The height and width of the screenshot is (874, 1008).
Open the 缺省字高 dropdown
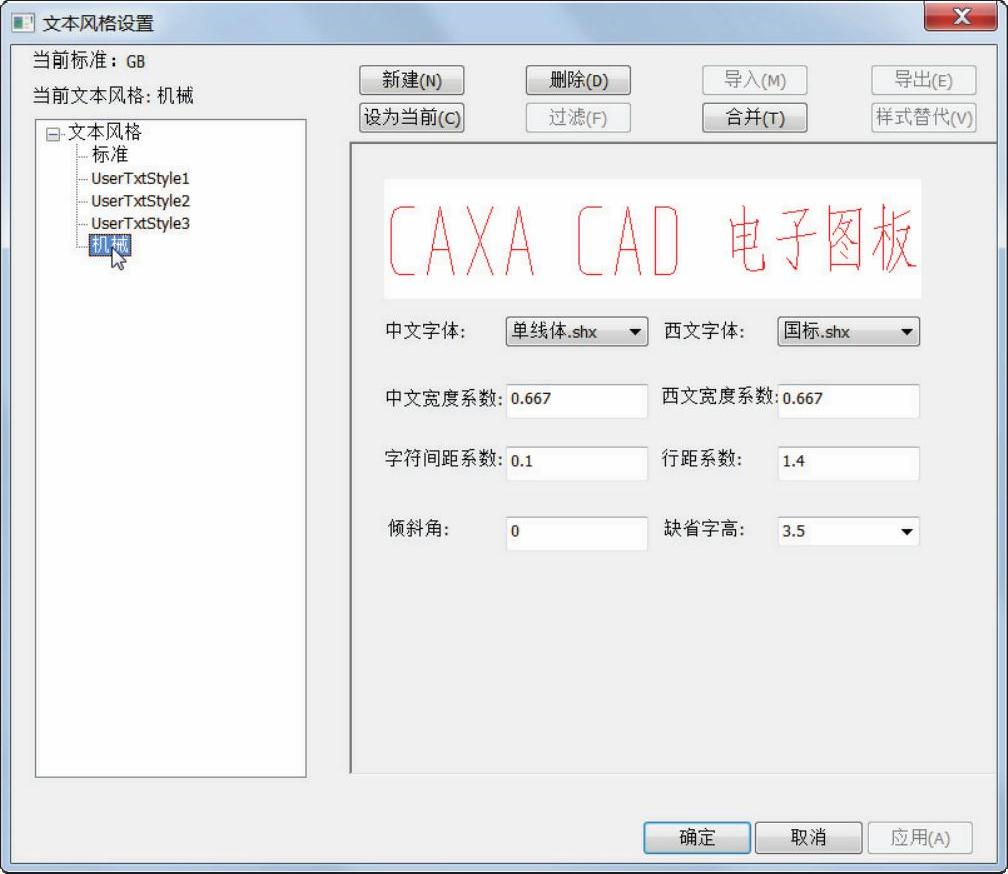point(849,531)
